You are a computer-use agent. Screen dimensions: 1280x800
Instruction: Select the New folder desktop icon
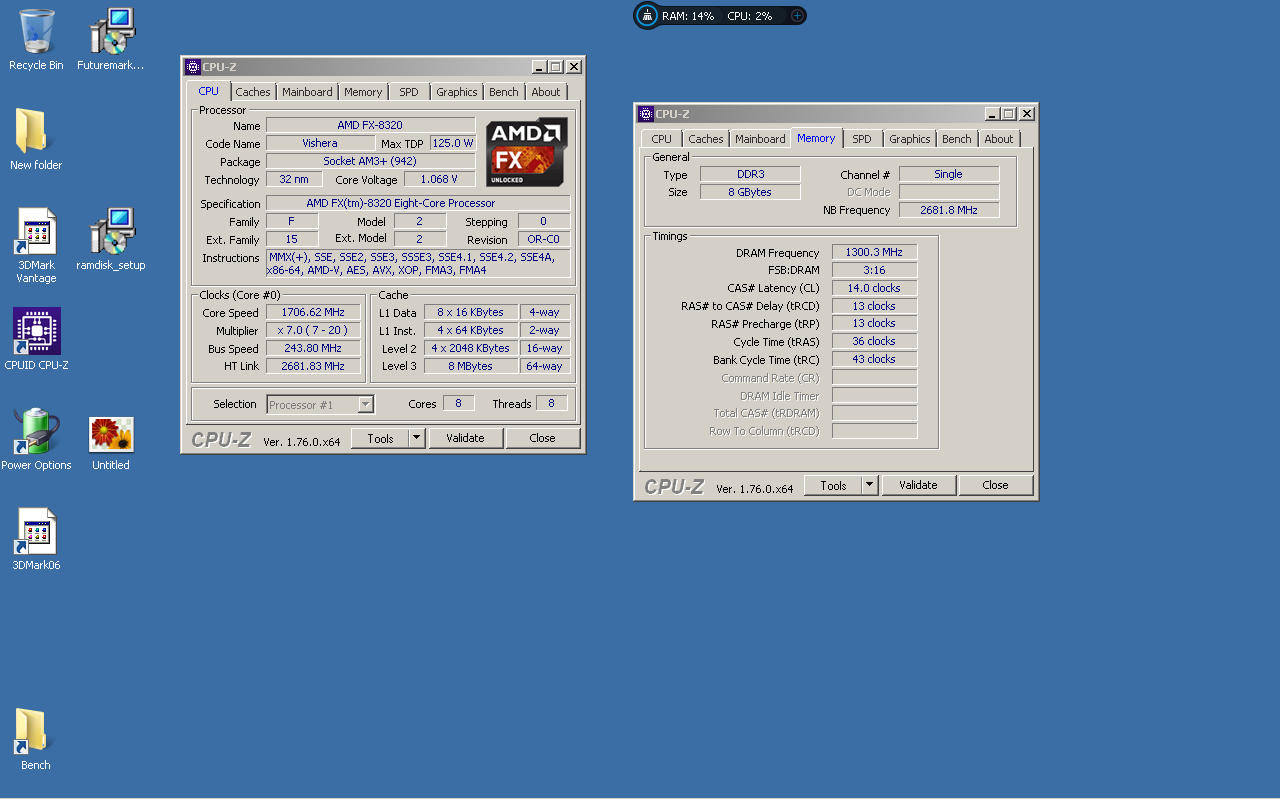click(36, 139)
